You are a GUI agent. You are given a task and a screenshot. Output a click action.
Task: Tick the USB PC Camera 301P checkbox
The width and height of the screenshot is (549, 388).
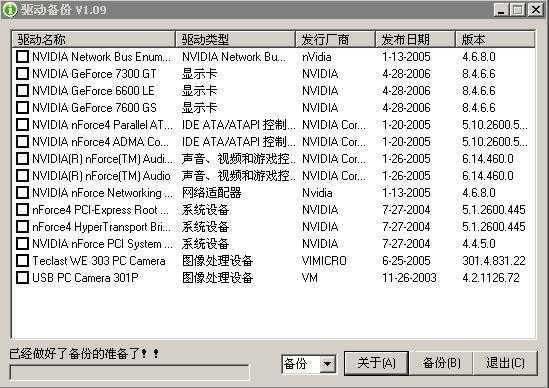pos(22,277)
